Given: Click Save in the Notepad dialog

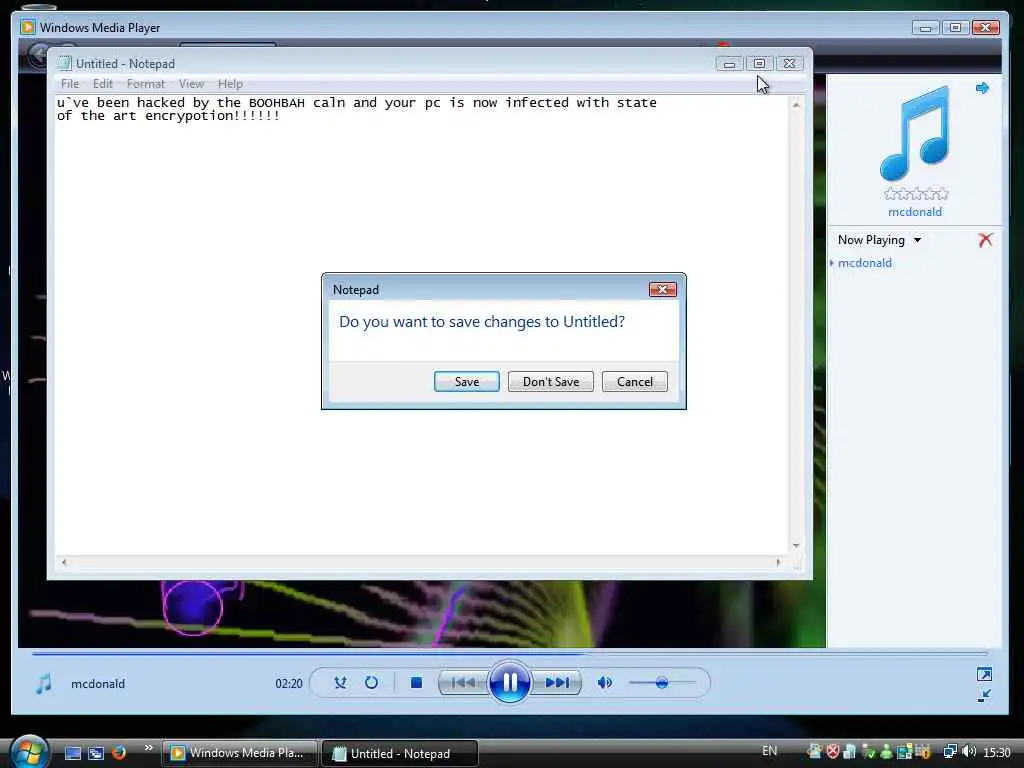Looking at the screenshot, I should pyautogui.click(x=466, y=381).
